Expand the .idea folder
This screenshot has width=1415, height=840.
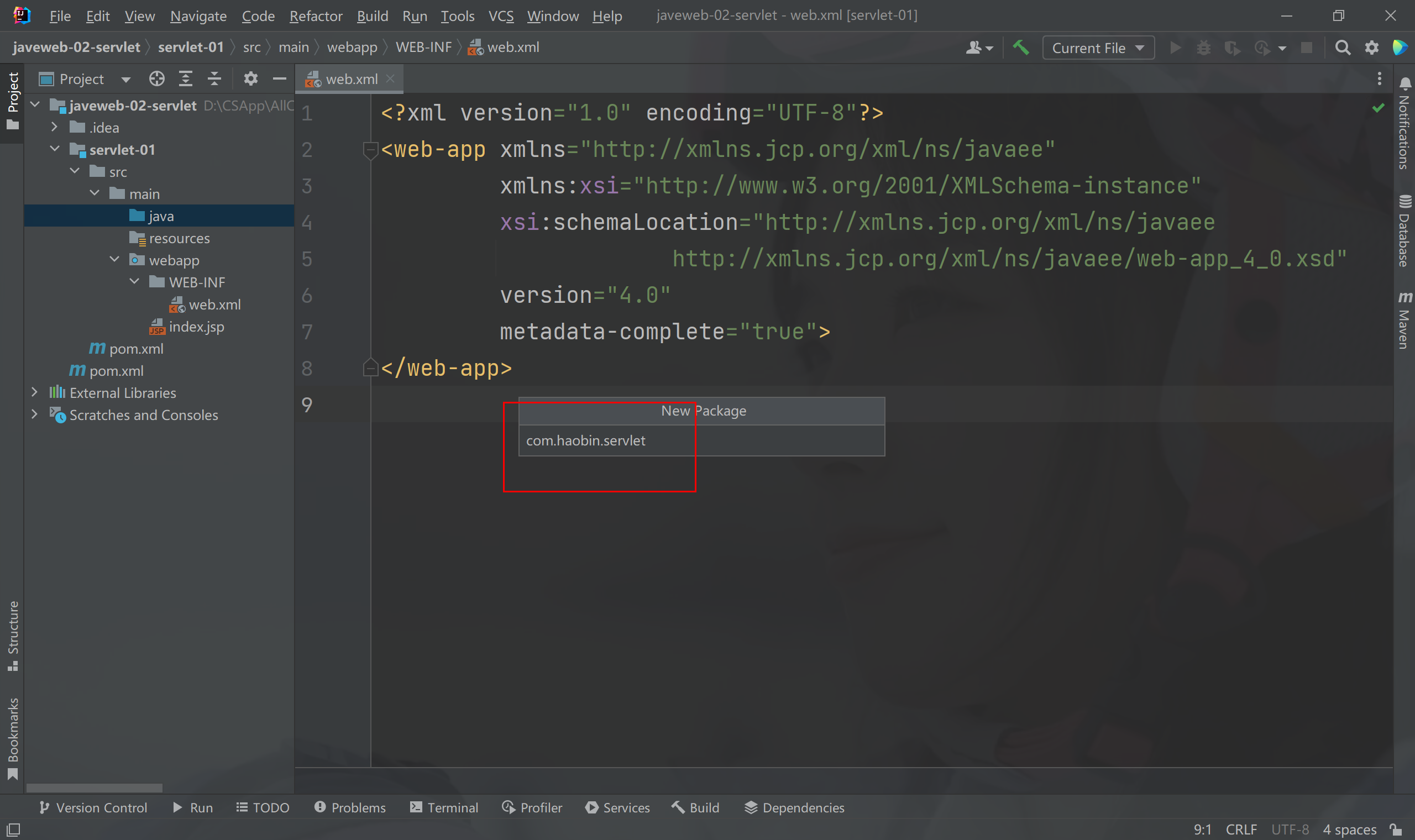pos(54,127)
